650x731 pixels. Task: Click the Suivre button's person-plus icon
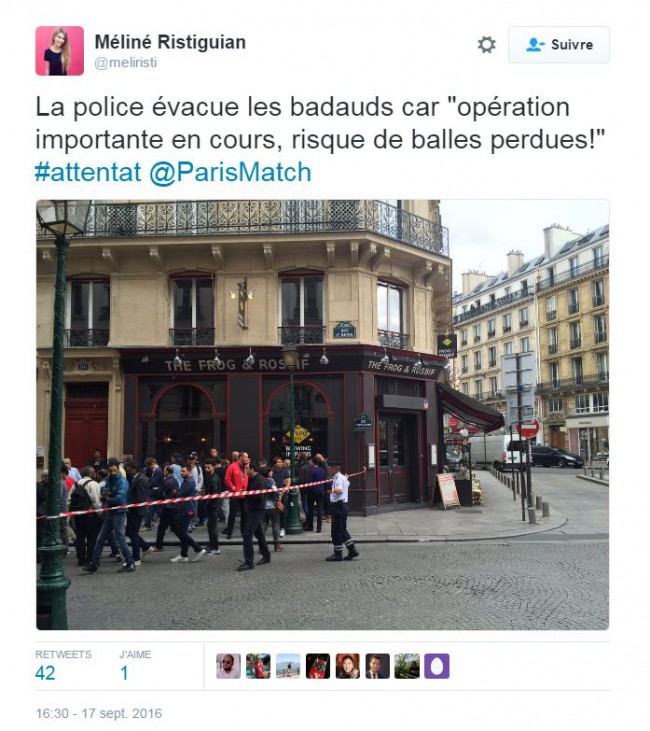535,45
